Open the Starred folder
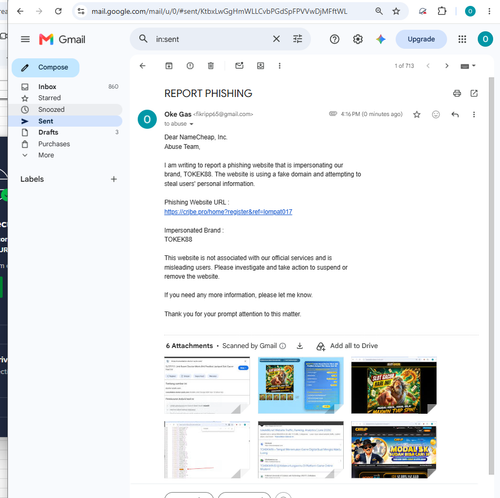This screenshot has height=498, width=500. (x=65, y=98)
